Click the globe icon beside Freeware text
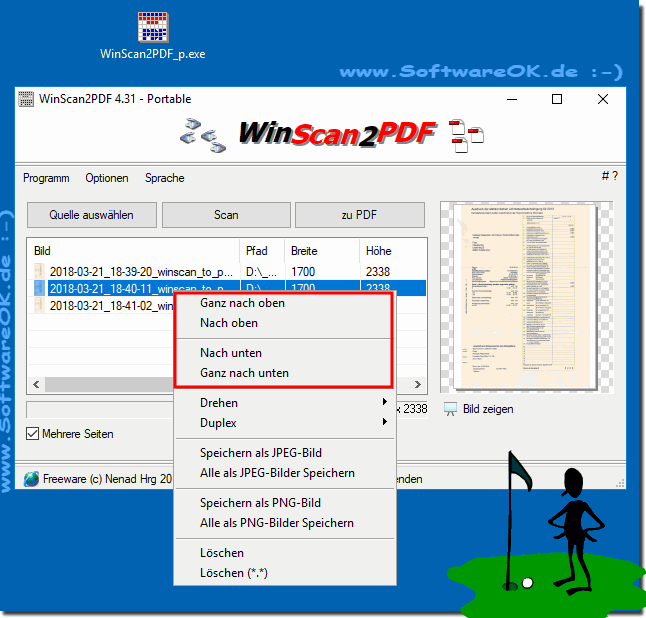The width and height of the screenshot is (646, 618). (x=31, y=479)
